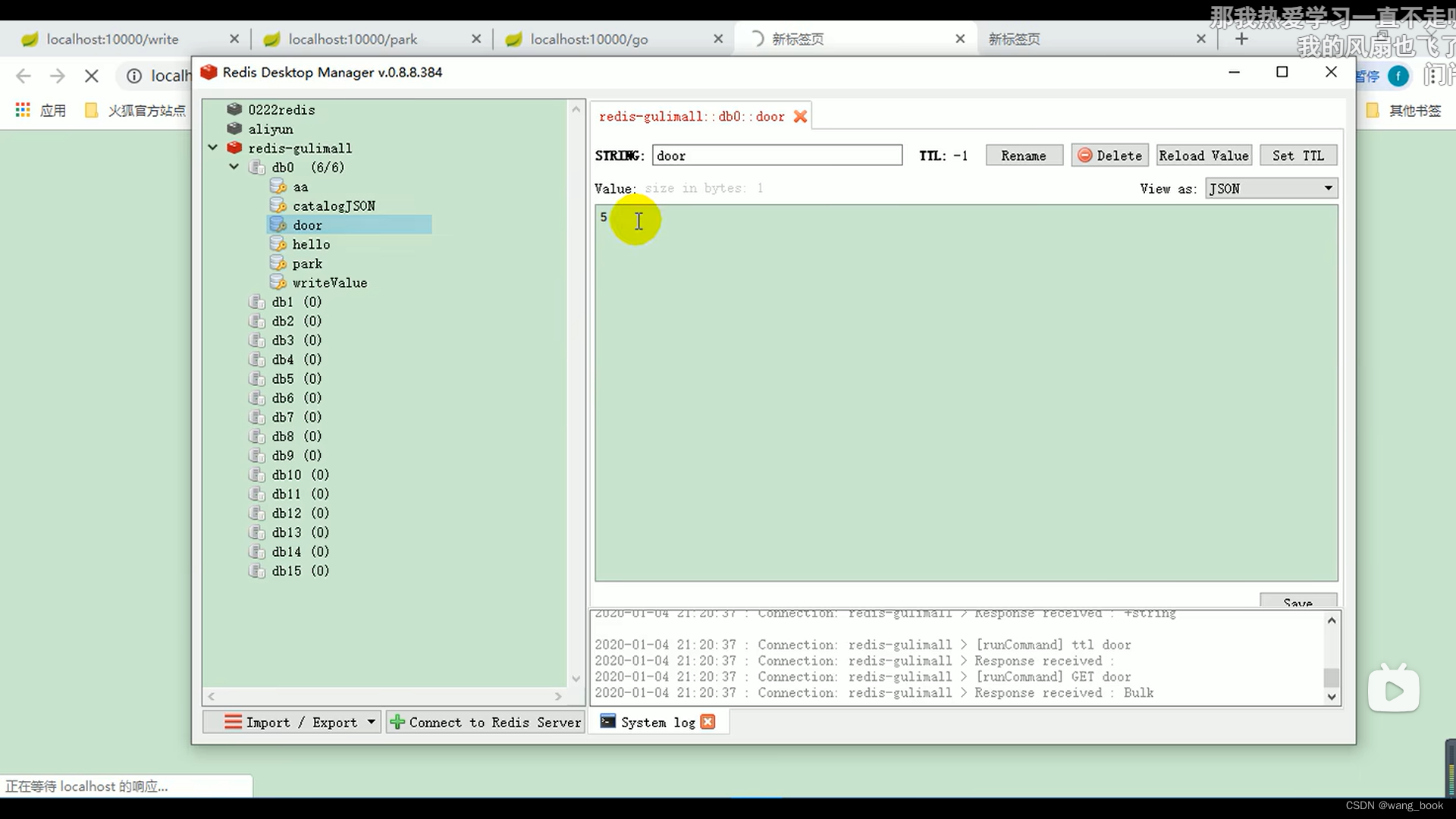Screen dimensions: 1456x819
Task: Open the catalogJSON key
Action: [334, 206]
